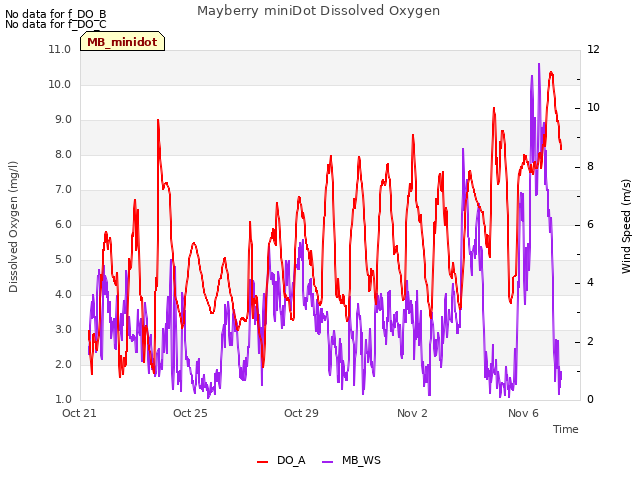Click the Nov 2 x-axis tick label

coord(412,413)
